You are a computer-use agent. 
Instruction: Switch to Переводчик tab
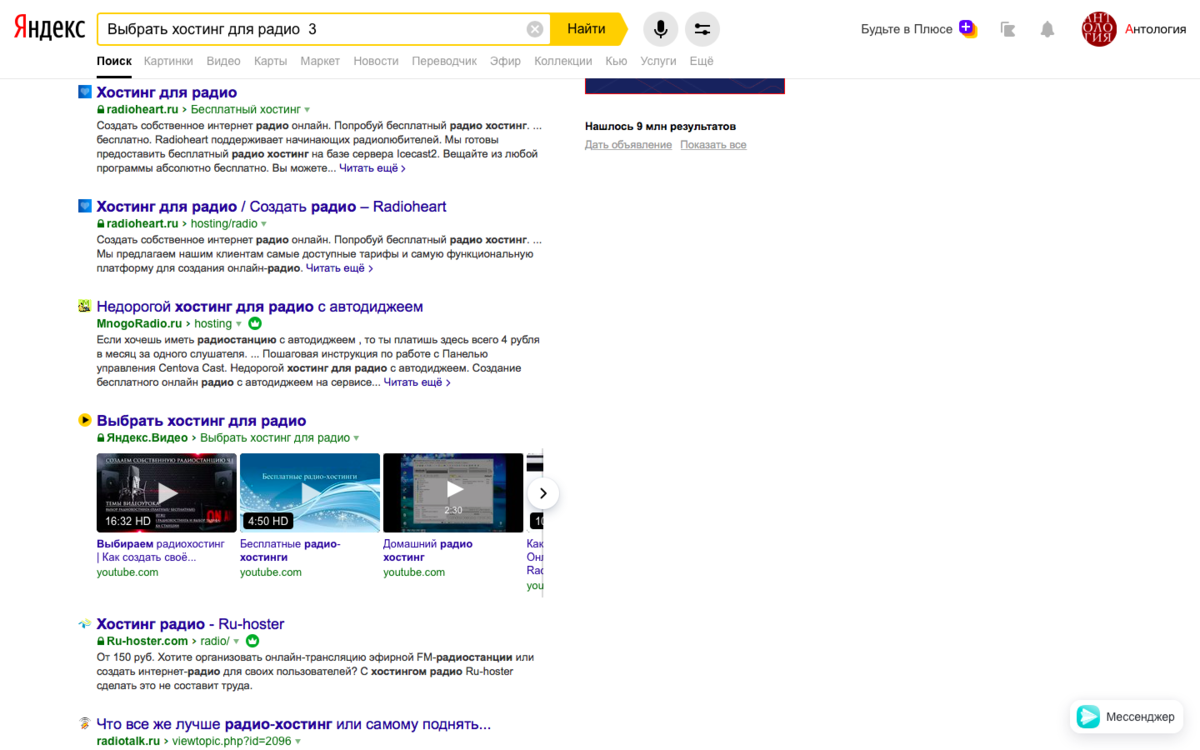tap(444, 61)
